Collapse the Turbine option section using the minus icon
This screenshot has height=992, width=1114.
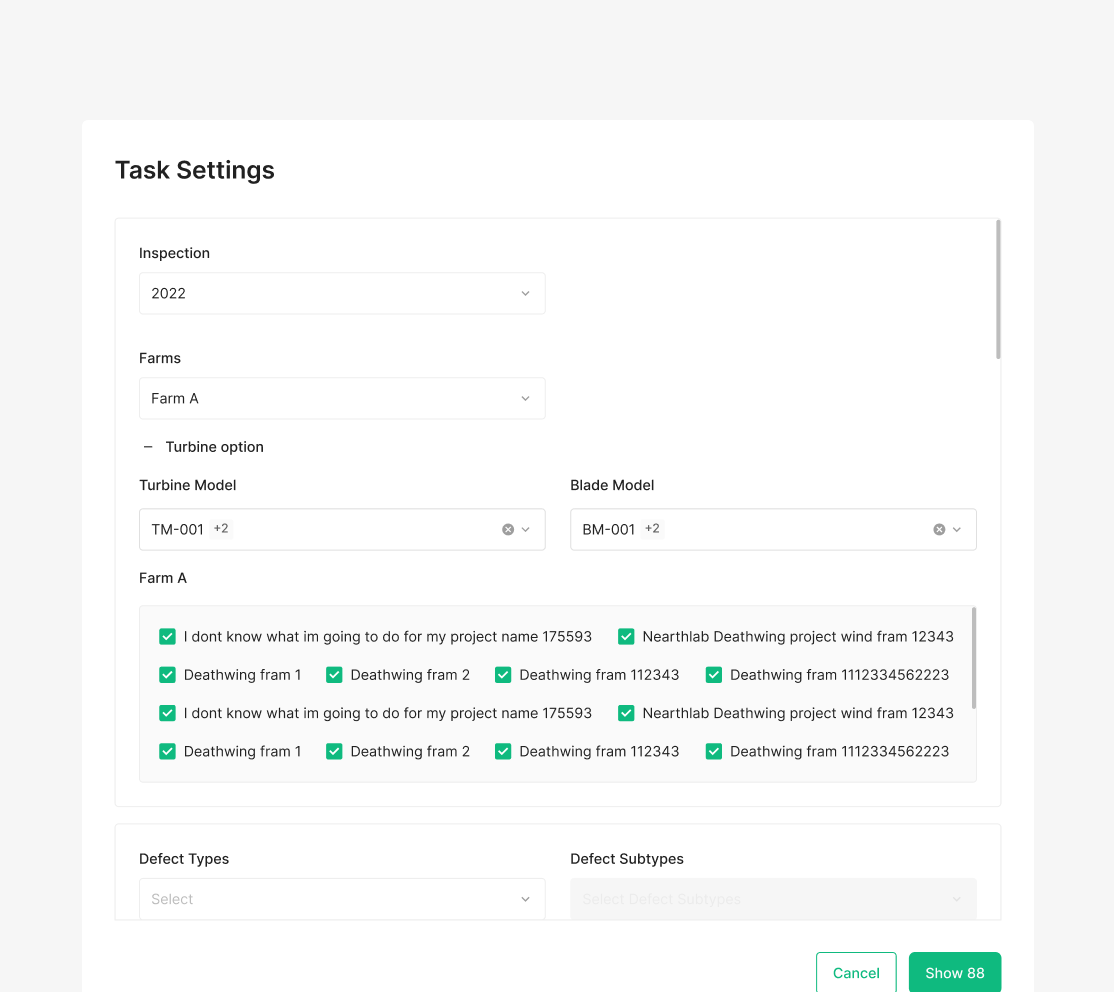pyautogui.click(x=148, y=447)
